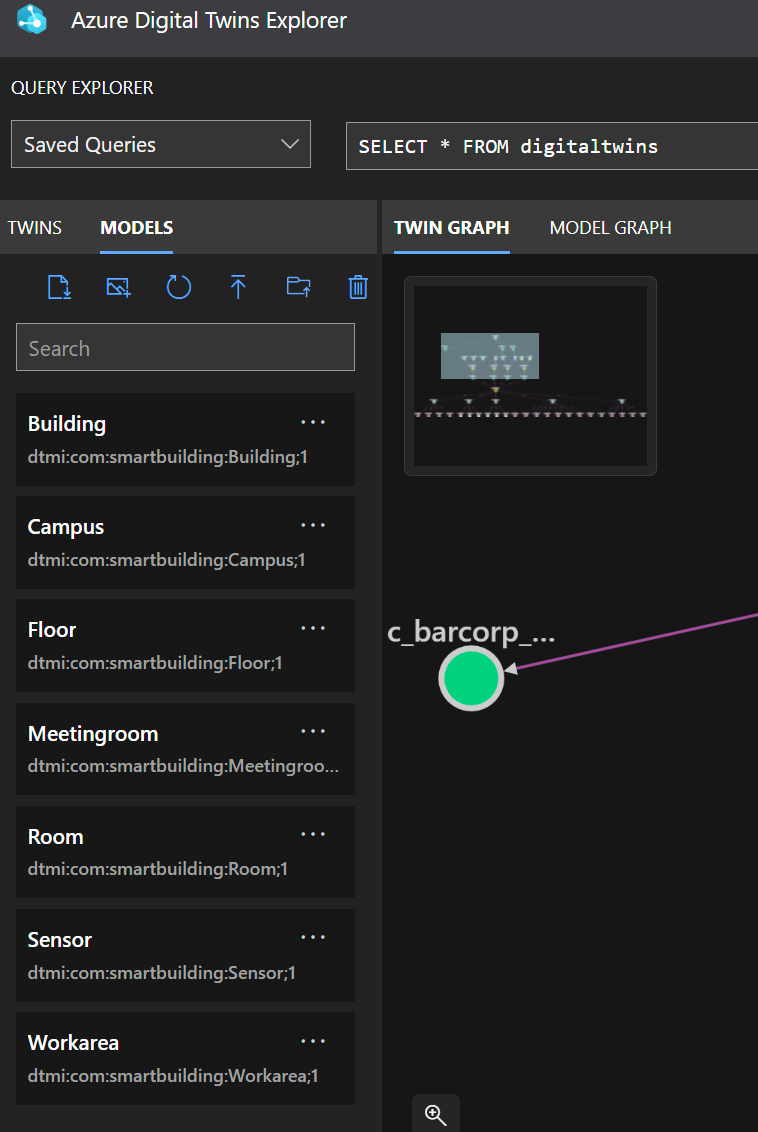Open the more options for Workarea model
Image resolution: width=758 pixels, height=1132 pixels.
(x=313, y=1041)
